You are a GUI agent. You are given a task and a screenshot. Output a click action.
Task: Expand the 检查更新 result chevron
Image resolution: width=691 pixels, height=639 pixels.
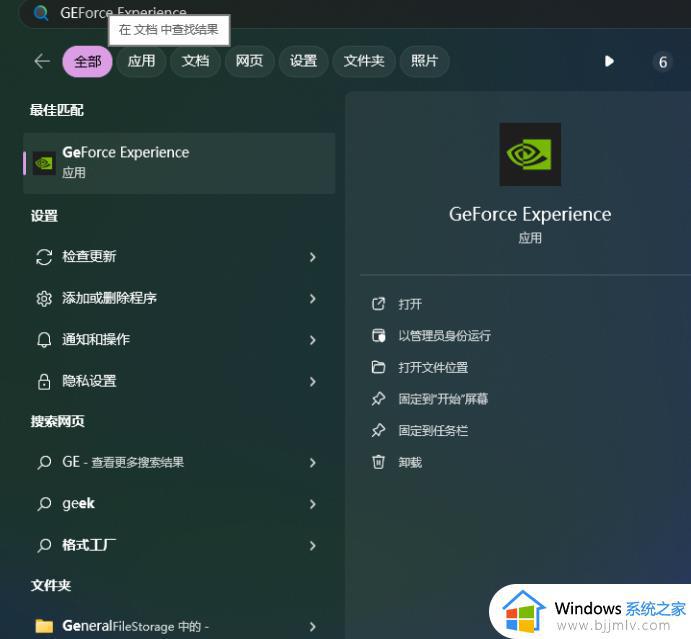point(312,257)
